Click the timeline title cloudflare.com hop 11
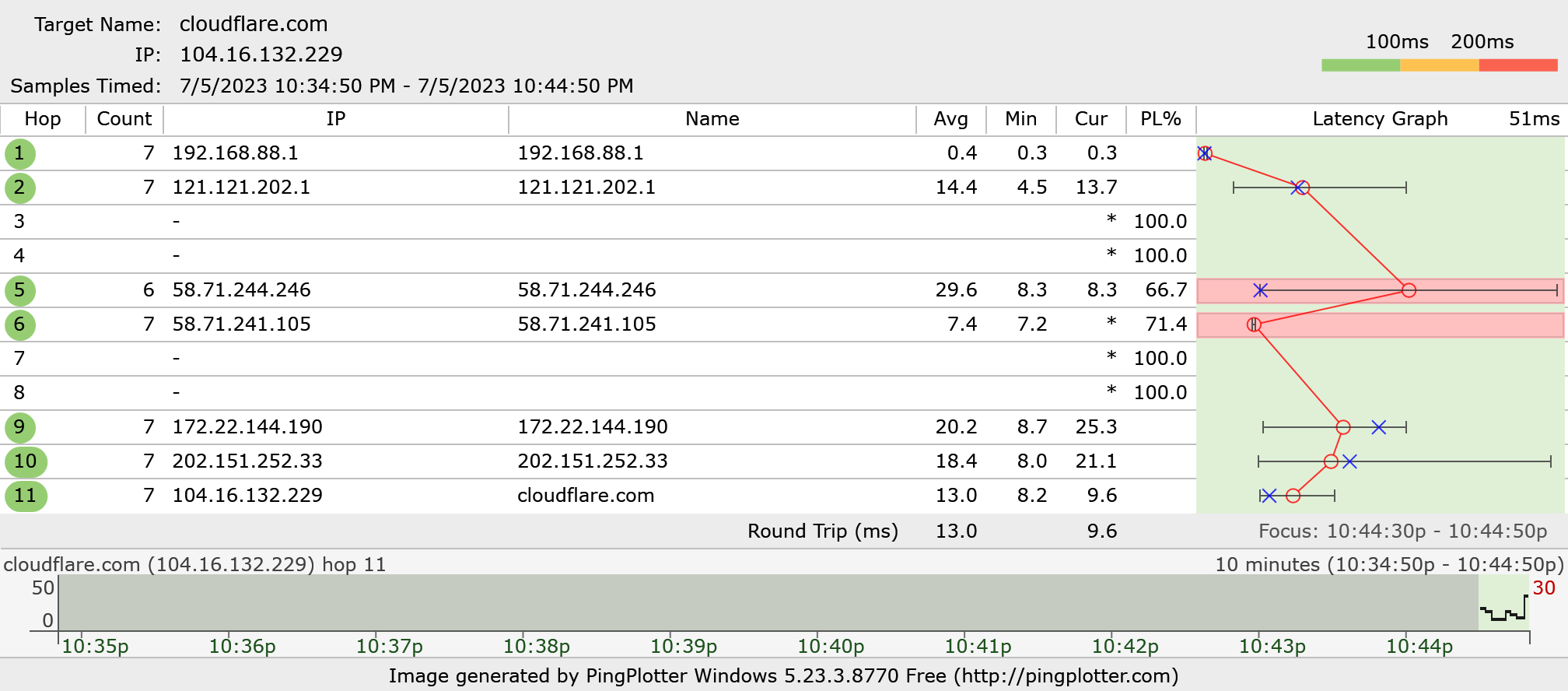 [x=195, y=565]
